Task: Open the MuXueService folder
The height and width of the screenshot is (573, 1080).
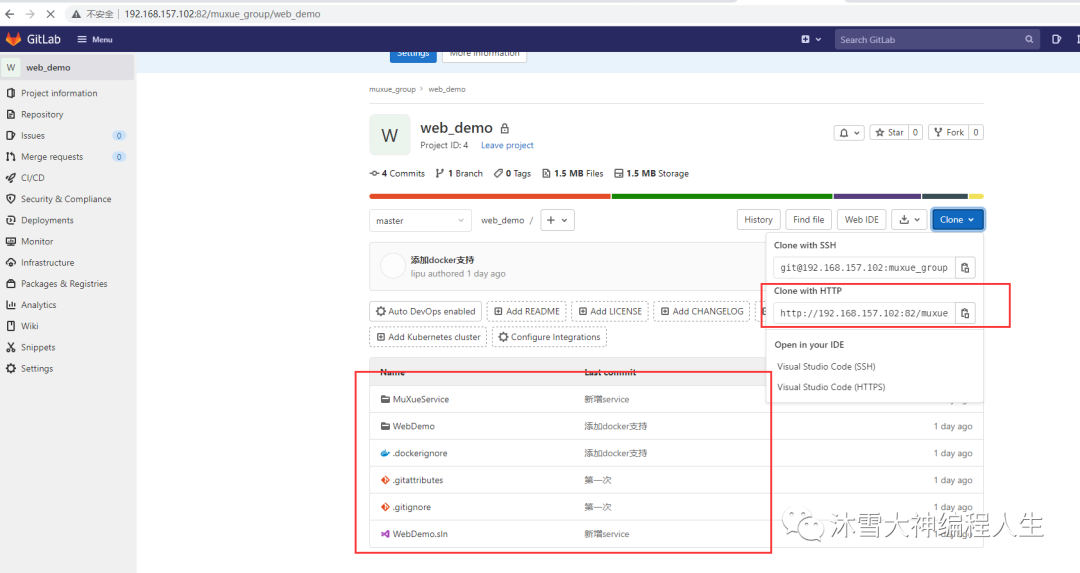Action: point(420,399)
